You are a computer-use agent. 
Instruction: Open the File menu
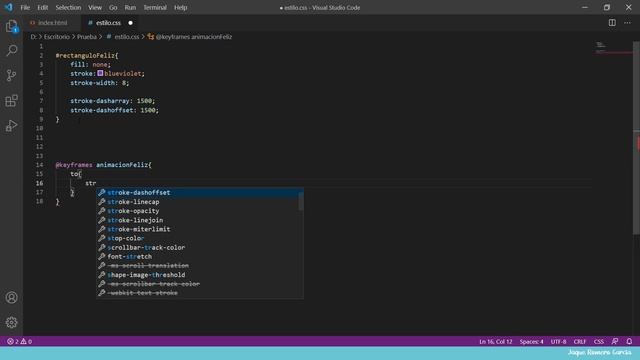click(25, 7)
